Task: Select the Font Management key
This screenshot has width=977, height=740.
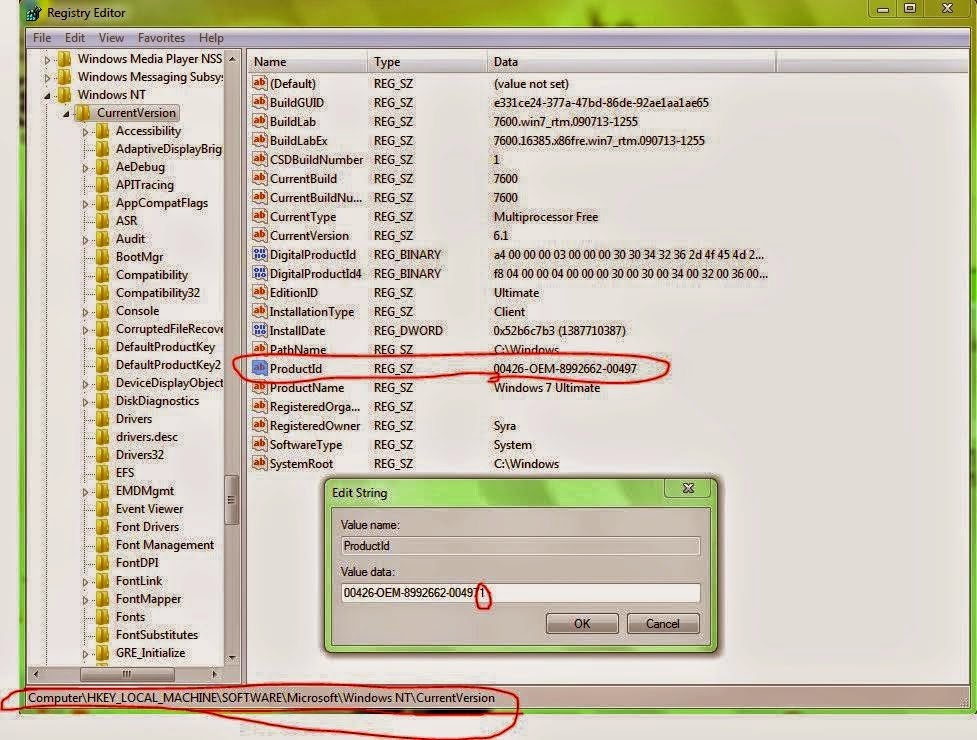Action: click(x=164, y=545)
